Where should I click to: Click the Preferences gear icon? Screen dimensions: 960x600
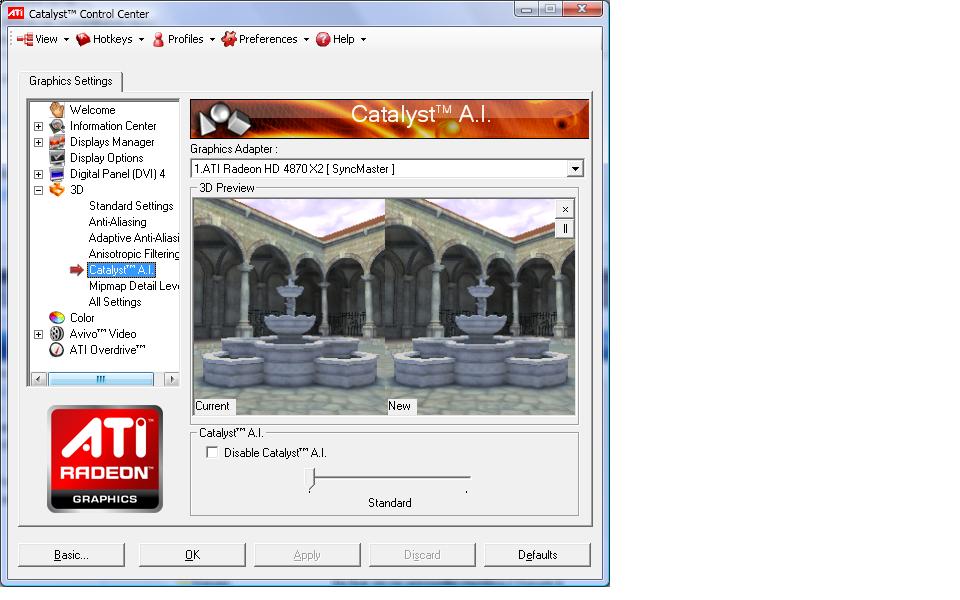coord(229,39)
